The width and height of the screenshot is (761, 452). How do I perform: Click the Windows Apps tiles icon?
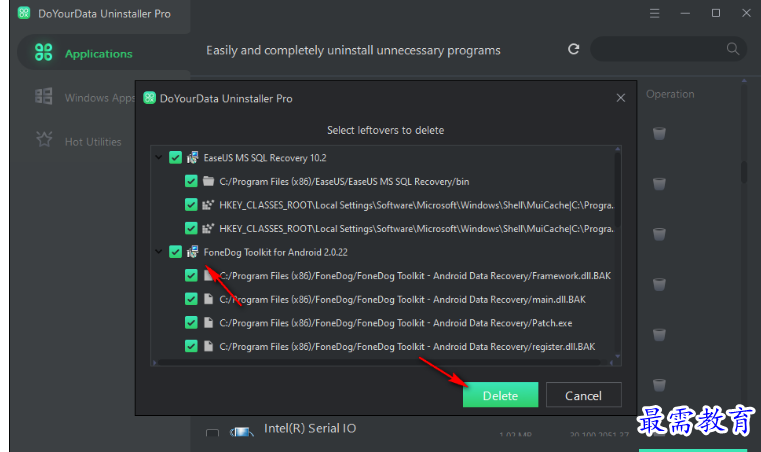(44, 96)
